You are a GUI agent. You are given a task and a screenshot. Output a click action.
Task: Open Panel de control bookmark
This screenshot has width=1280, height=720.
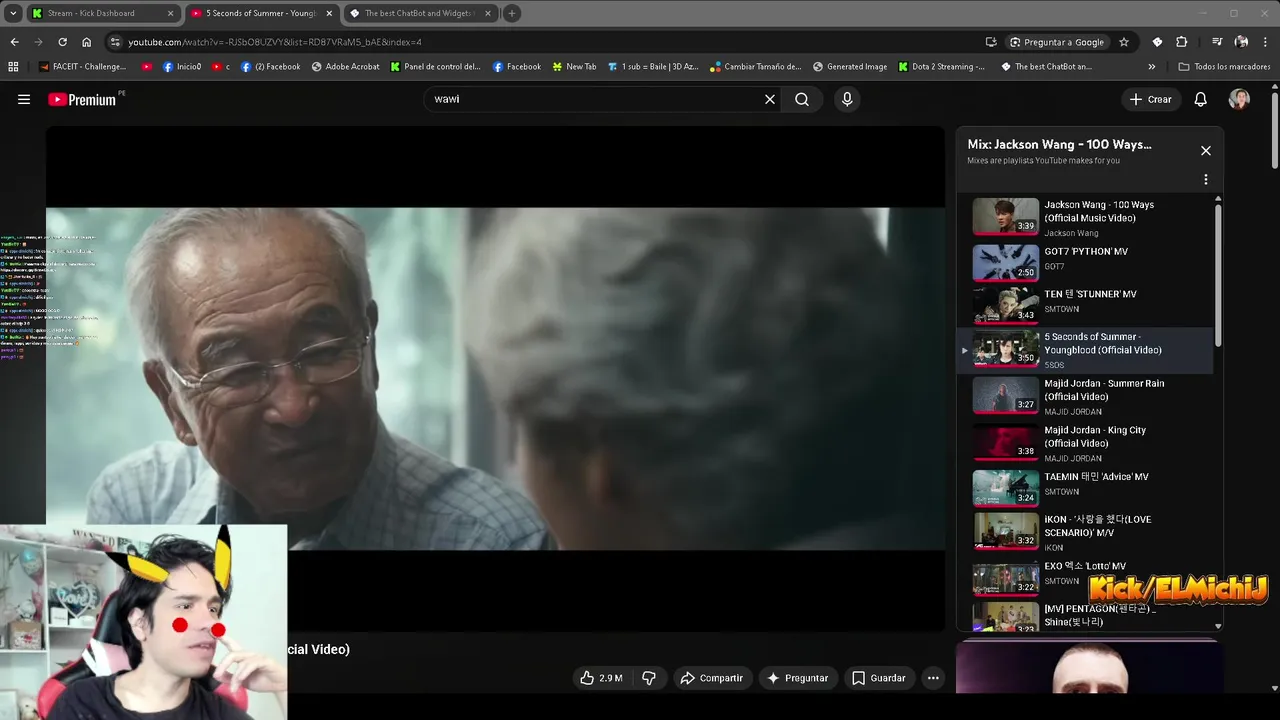point(436,67)
